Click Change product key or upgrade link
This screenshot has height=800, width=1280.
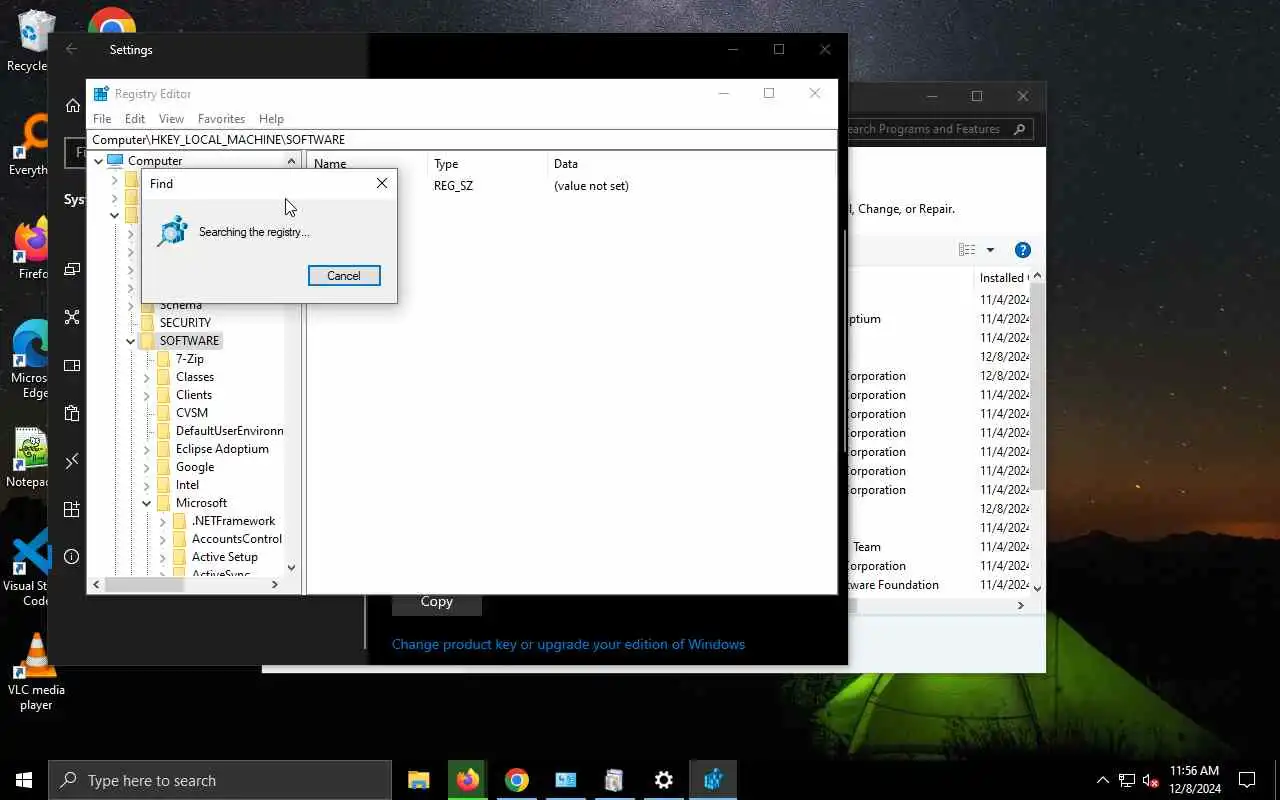[x=568, y=644]
